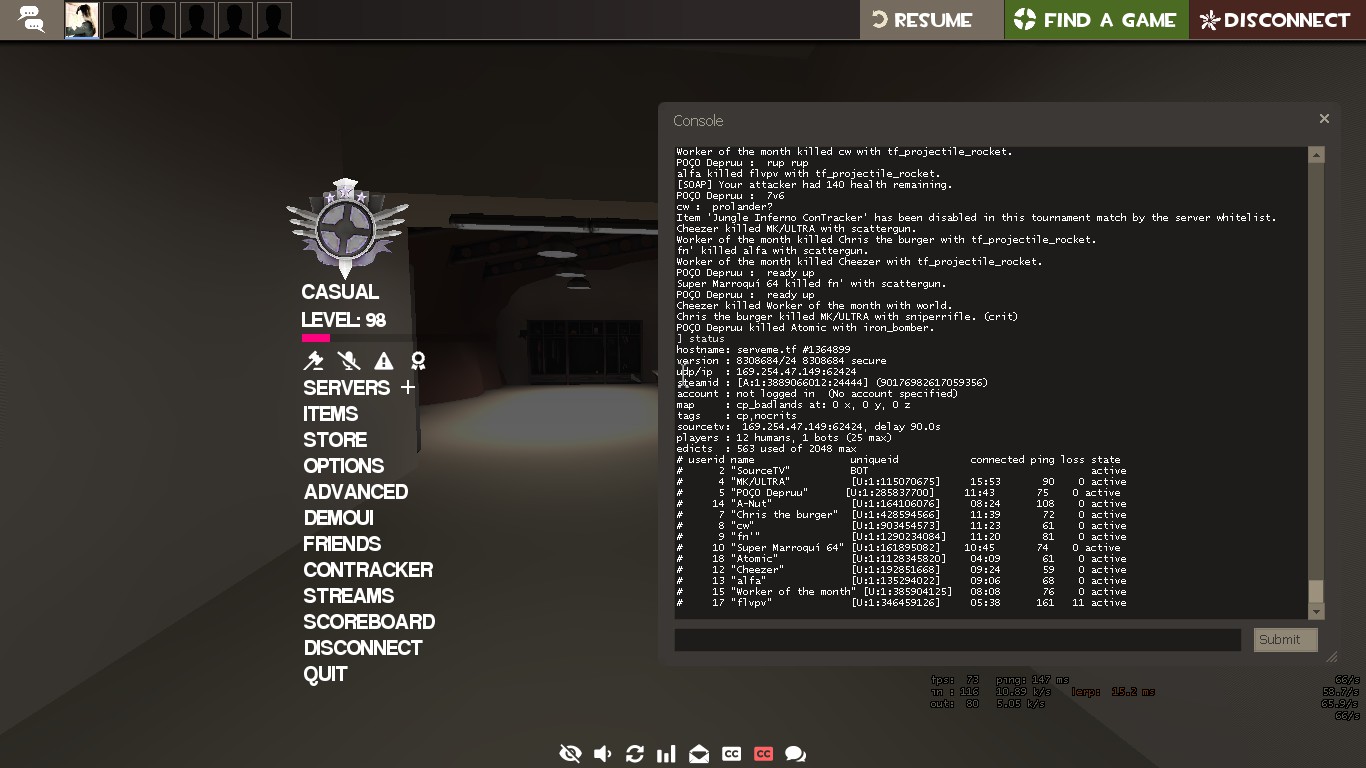Toggle the crossed-out eye visibility icon
The width and height of the screenshot is (1366, 768).
pyautogui.click(x=570, y=754)
